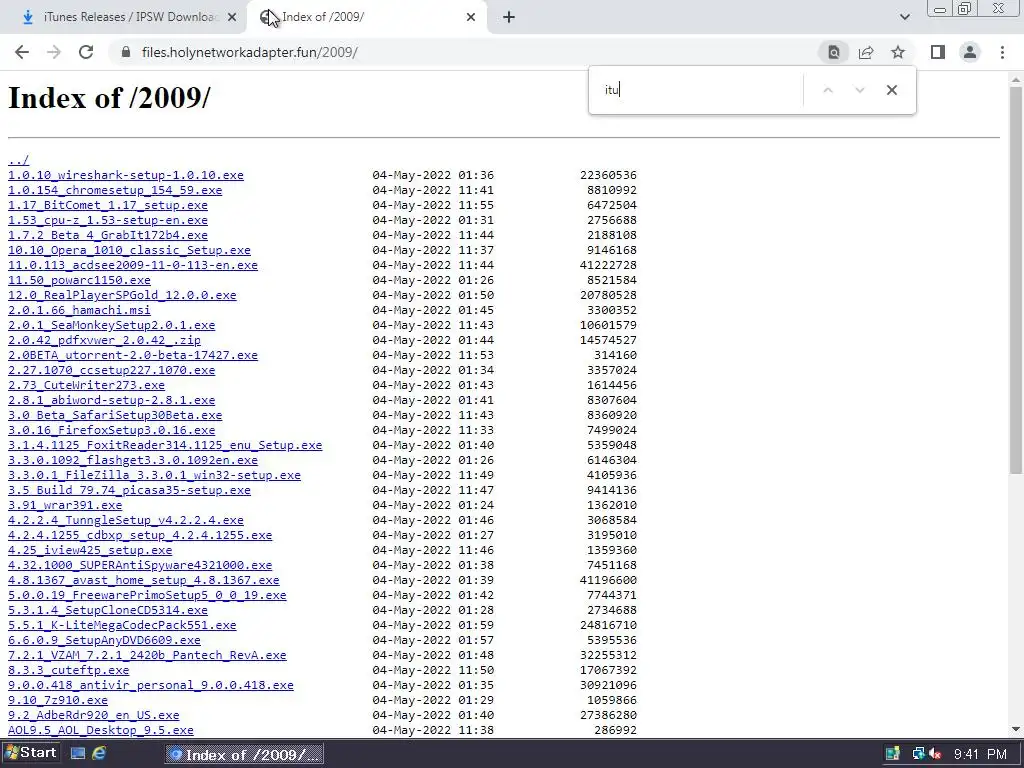Download 1.0.154_chromesetup_154_59.exe
Screen dimensions: 1024x768
pyautogui.click(x=115, y=190)
